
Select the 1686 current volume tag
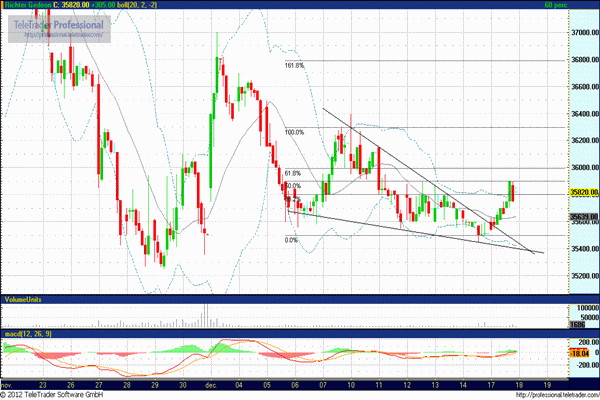578,325
